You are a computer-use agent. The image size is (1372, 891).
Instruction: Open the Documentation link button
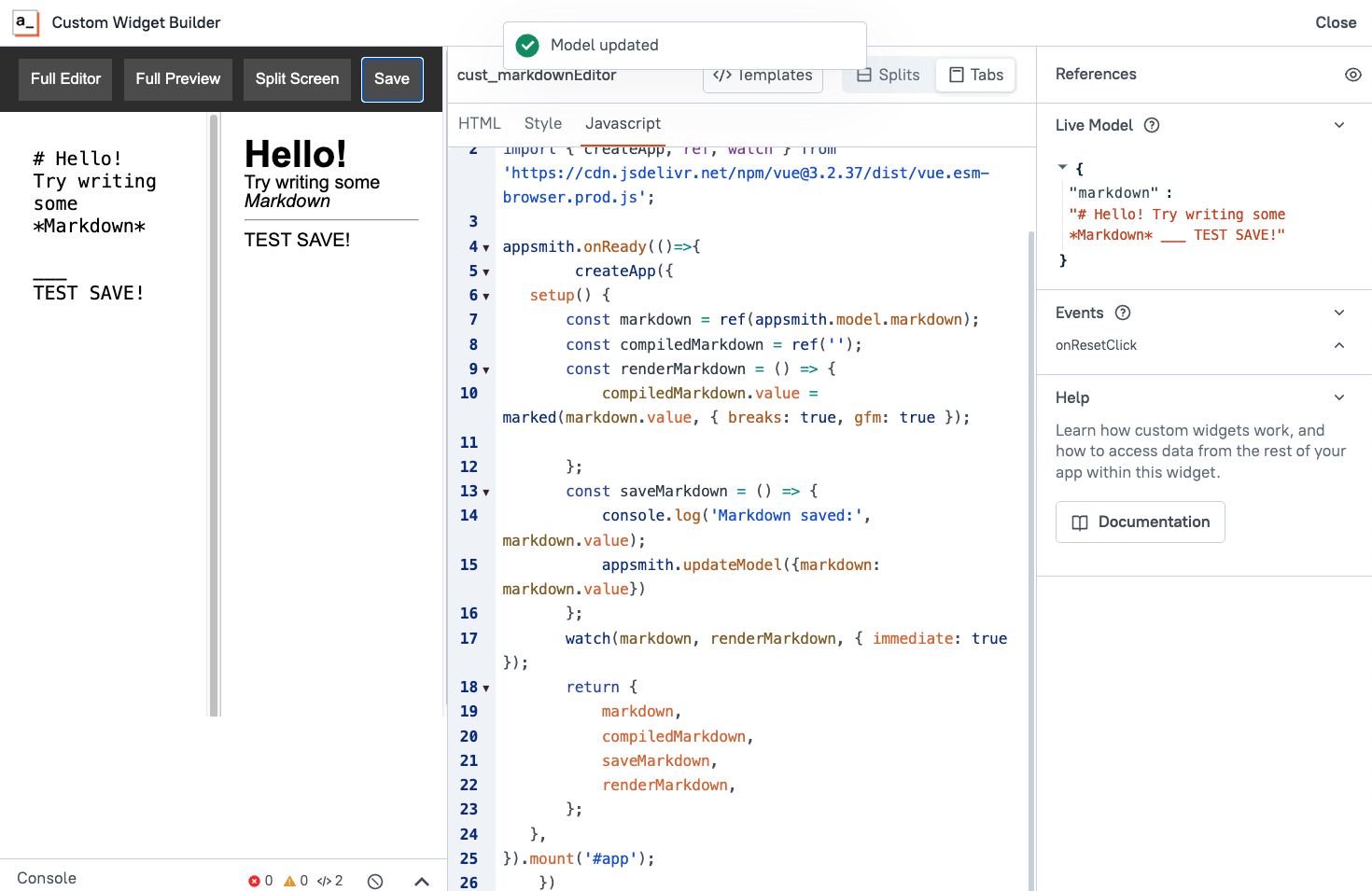(x=1141, y=522)
